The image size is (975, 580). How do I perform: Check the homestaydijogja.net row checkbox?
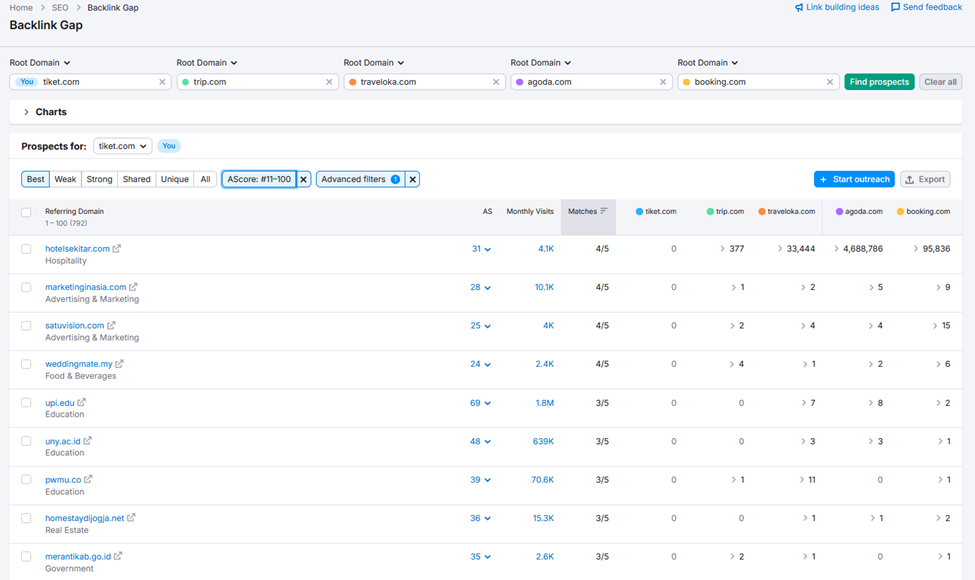tap(26, 518)
